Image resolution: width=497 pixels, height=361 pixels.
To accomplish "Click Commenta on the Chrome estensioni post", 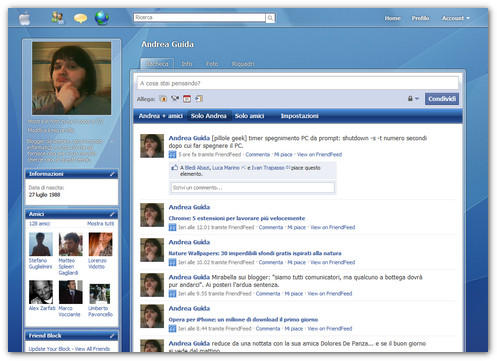I will (x=271, y=227).
